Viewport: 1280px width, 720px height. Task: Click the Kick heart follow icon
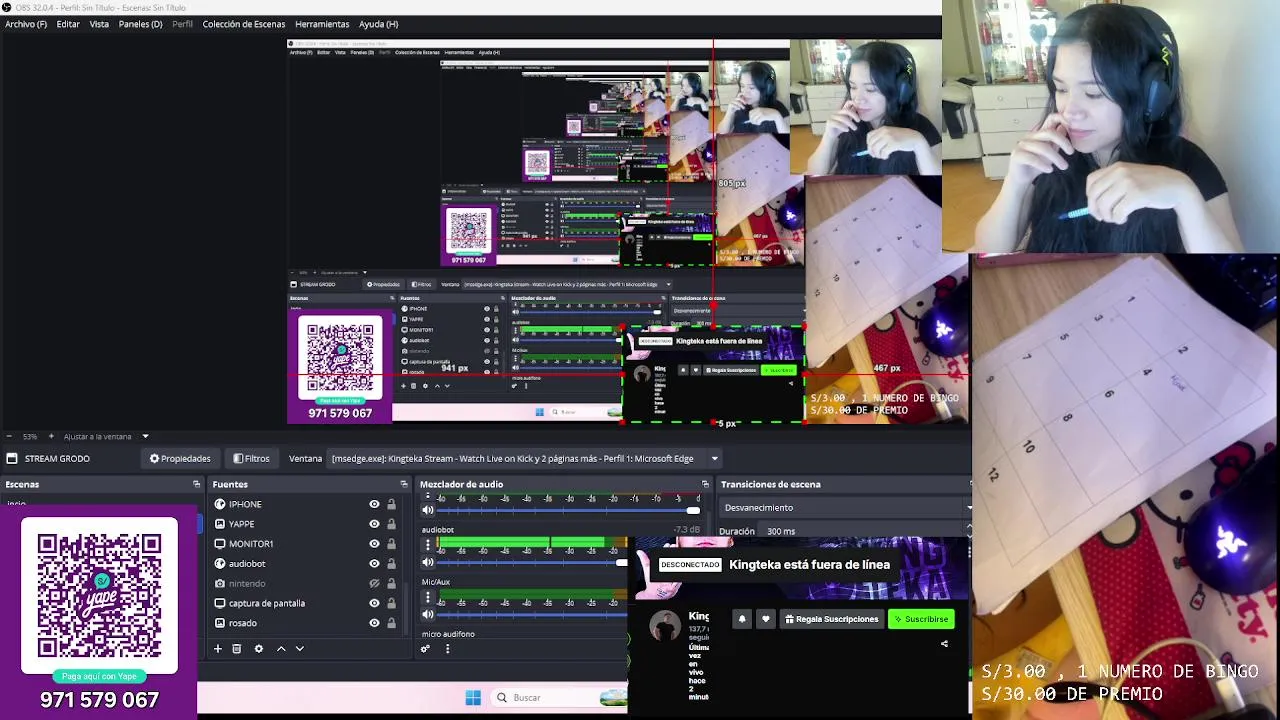tap(766, 619)
